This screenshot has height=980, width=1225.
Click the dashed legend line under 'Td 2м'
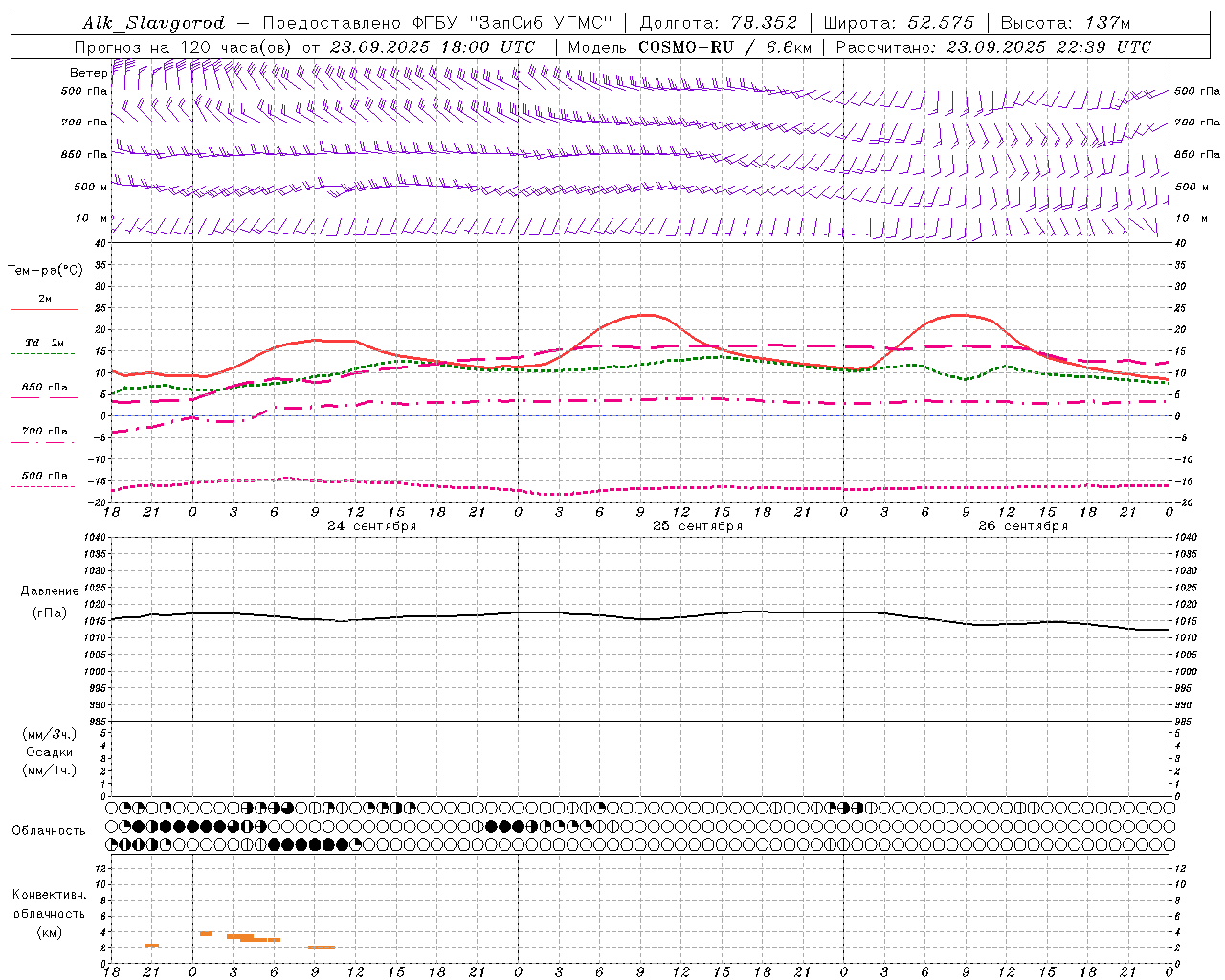click(x=44, y=353)
